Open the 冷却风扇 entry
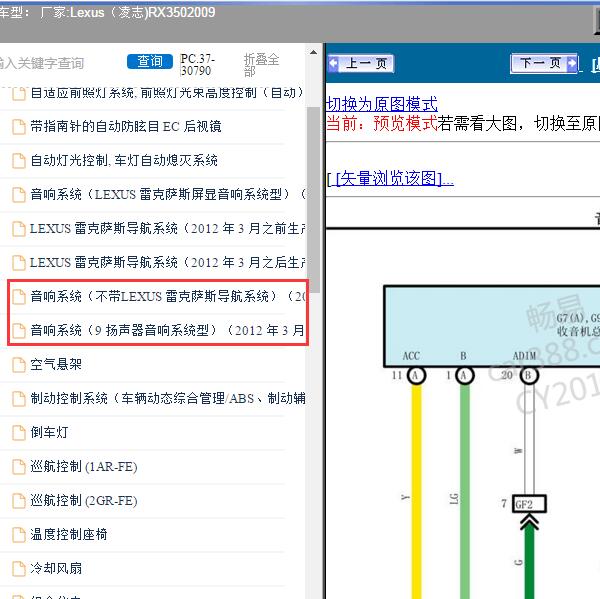The width and height of the screenshot is (600, 599). pos(56,568)
